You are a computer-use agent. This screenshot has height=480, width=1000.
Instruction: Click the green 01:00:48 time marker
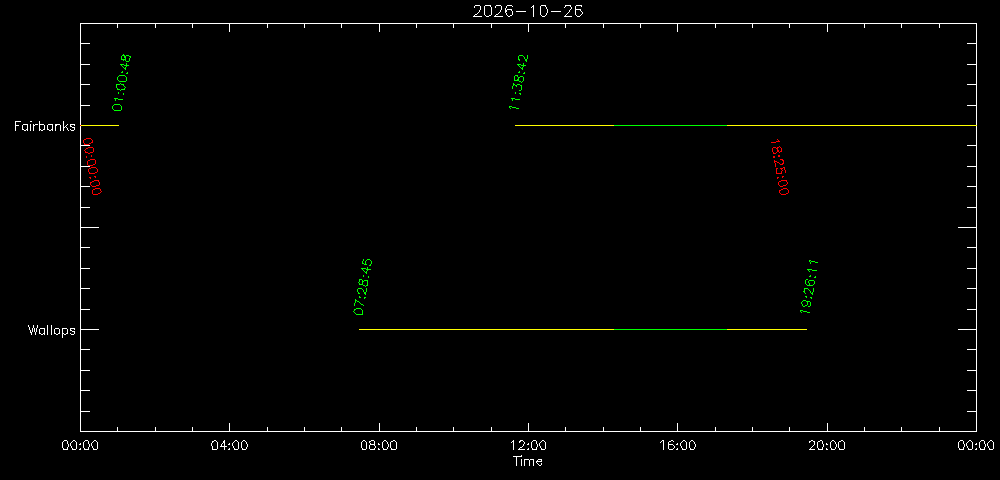pos(122,83)
